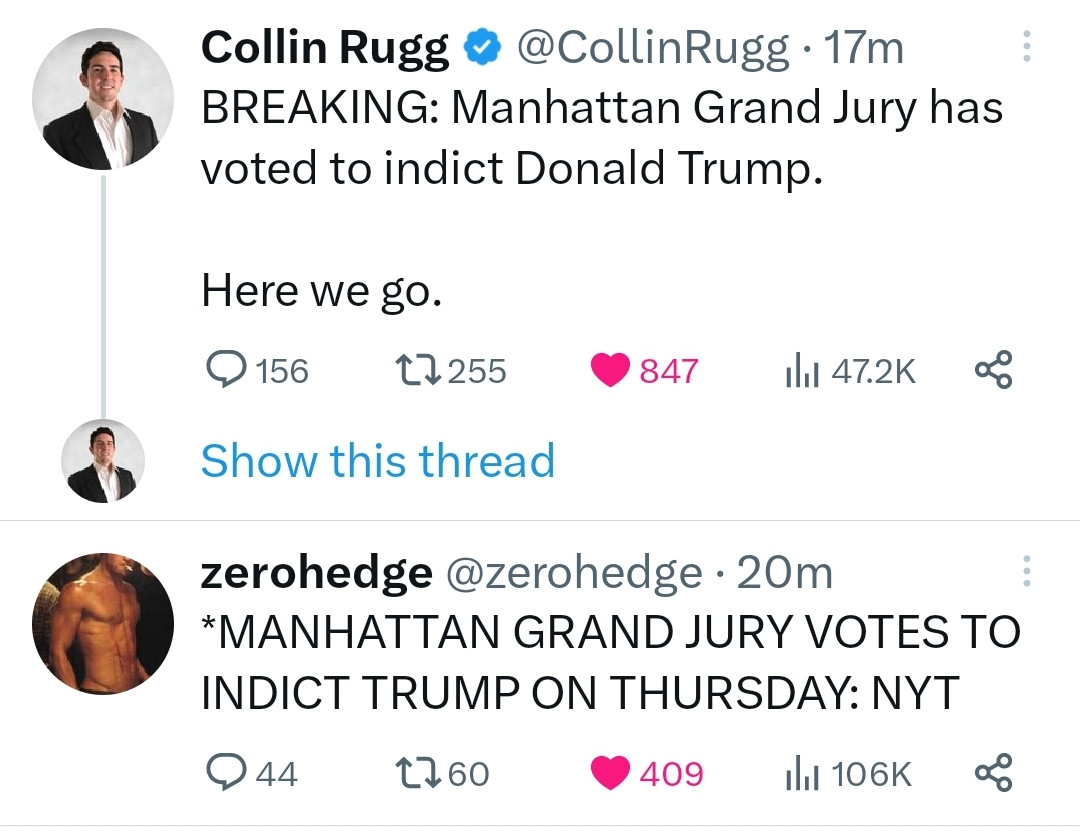Toggle like on the zerohedge tweet
The height and width of the screenshot is (836, 1080).
point(612,773)
